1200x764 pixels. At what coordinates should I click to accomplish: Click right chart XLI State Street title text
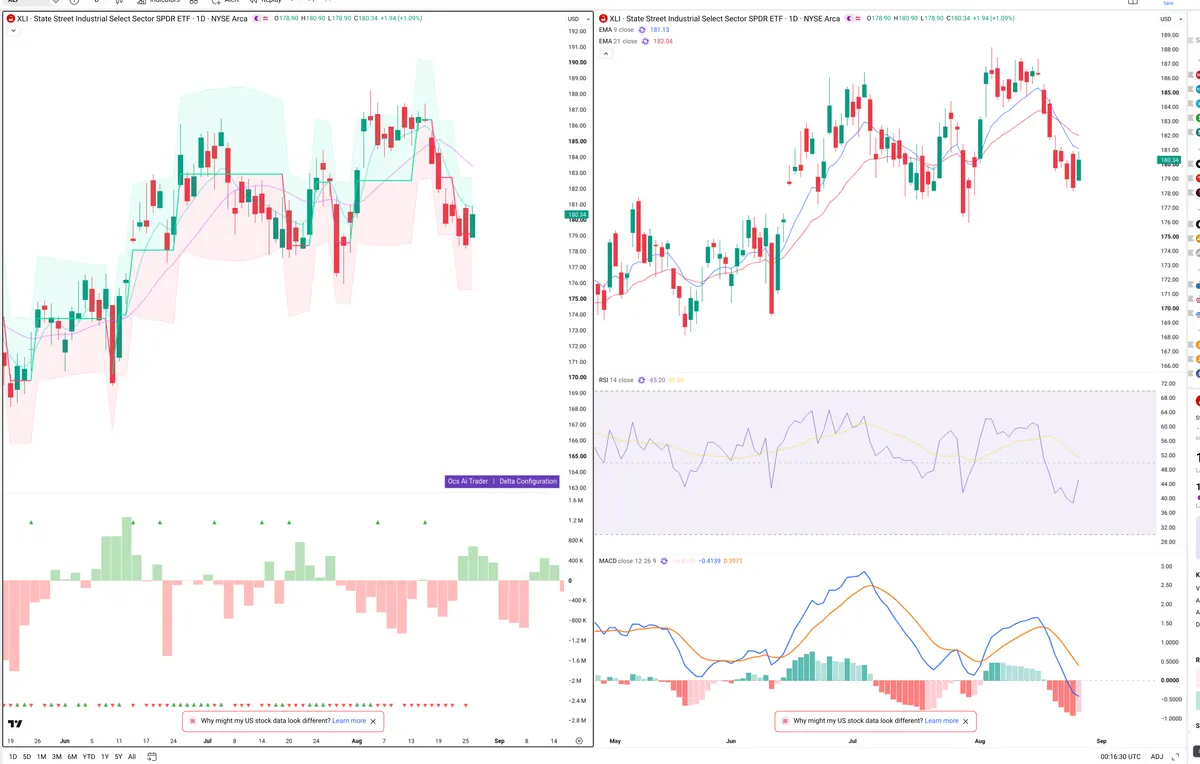point(726,18)
